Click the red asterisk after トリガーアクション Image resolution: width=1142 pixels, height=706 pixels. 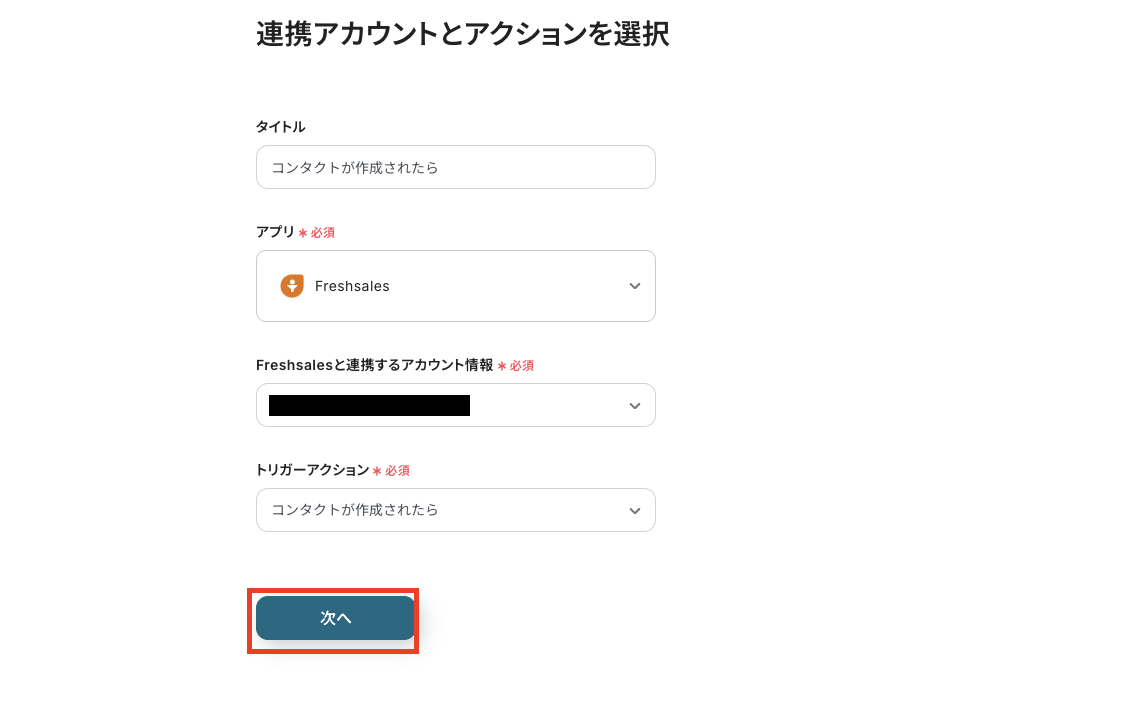click(377, 471)
